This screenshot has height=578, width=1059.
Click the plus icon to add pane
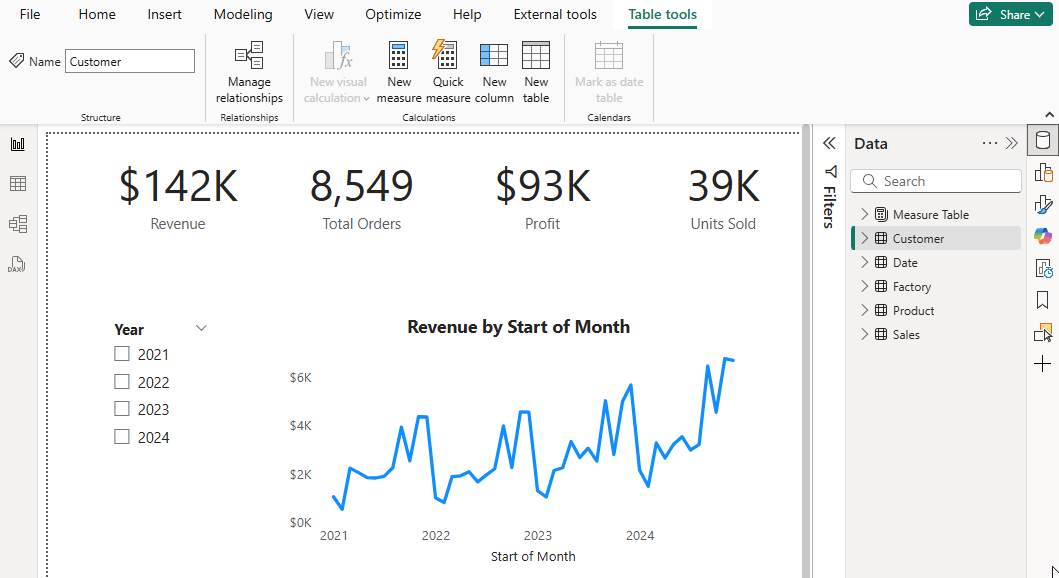tap(1043, 364)
